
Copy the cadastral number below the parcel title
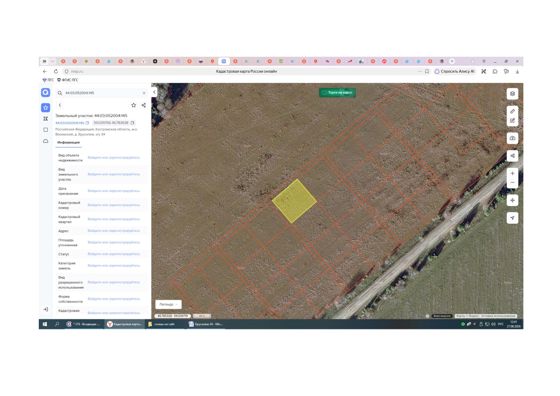click(x=88, y=123)
